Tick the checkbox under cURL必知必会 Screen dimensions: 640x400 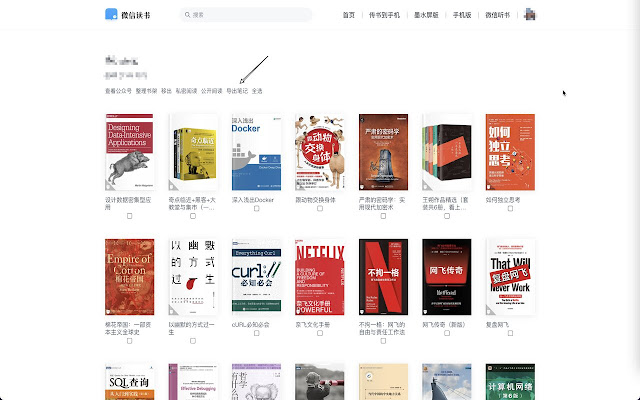tap(256, 333)
